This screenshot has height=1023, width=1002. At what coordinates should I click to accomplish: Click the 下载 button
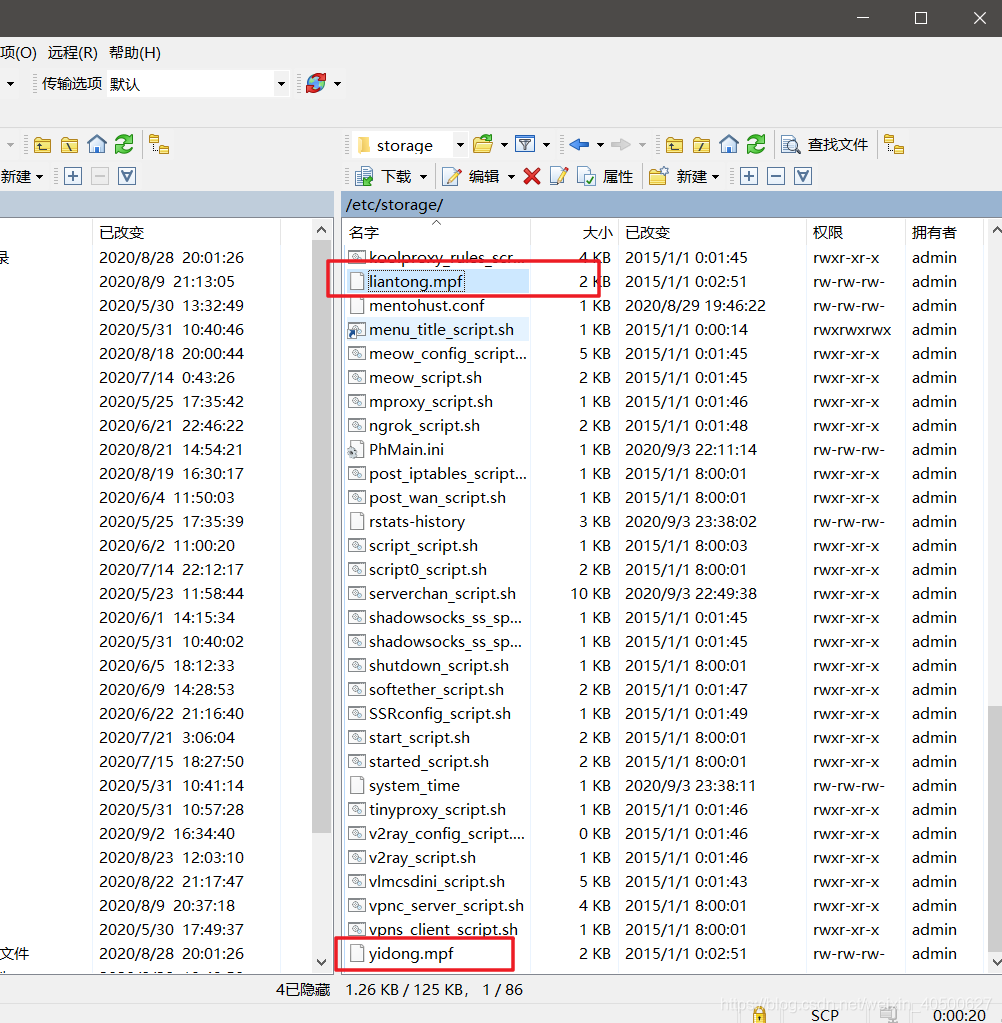384,176
